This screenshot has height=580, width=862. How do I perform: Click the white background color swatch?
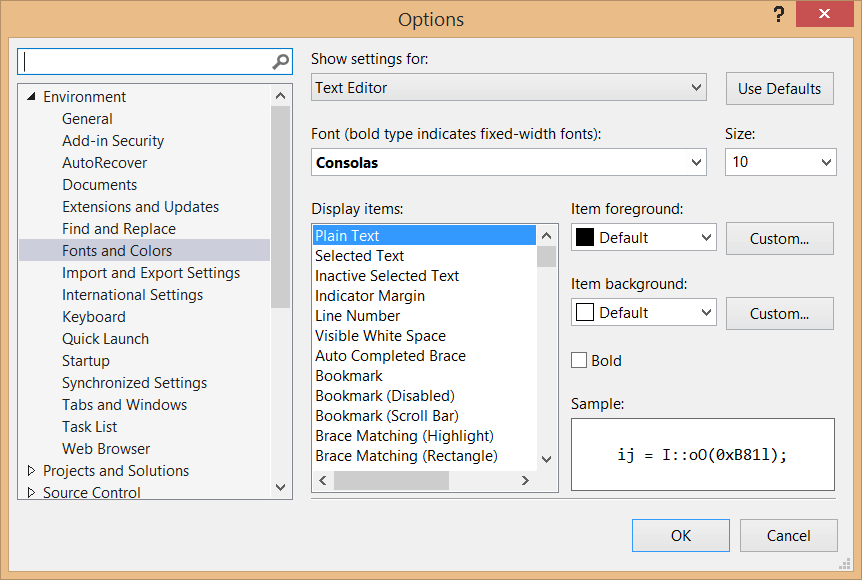click(x=584, y=312)
